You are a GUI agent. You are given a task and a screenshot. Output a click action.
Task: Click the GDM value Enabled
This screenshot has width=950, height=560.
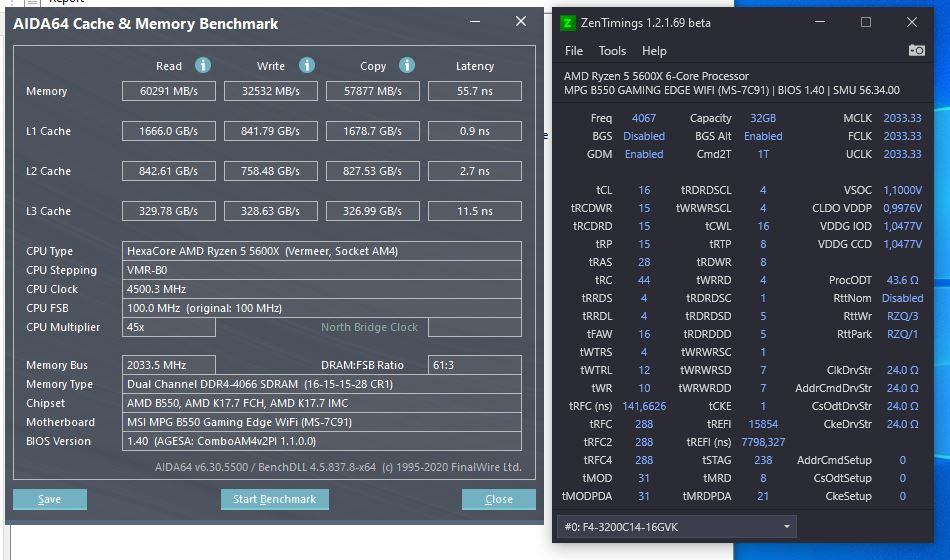tap(643, 154)
